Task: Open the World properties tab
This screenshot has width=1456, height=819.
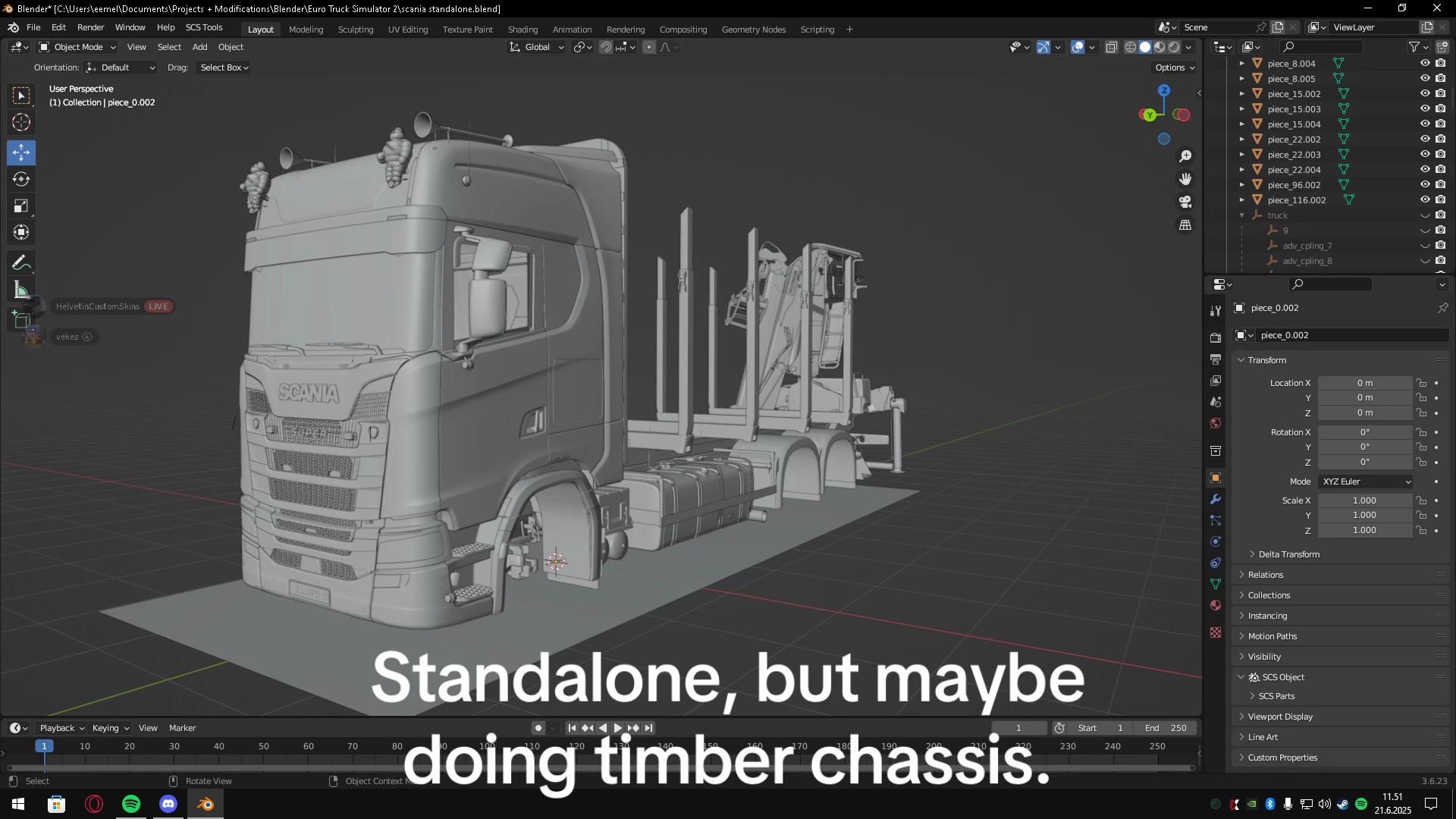Action: (1216, 422)
